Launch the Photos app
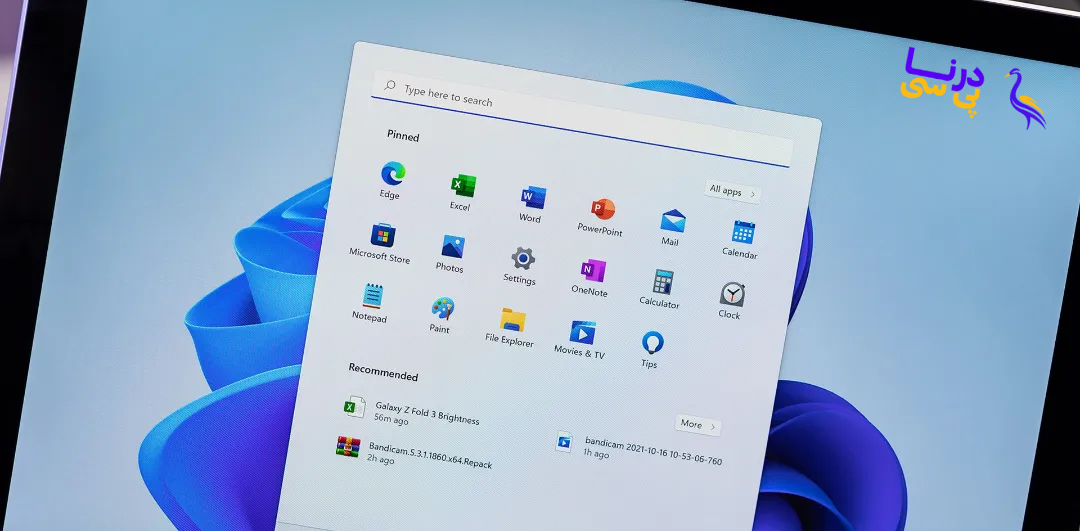The width and height of the screenshot is (1080, 531). (x=452, y=247)
